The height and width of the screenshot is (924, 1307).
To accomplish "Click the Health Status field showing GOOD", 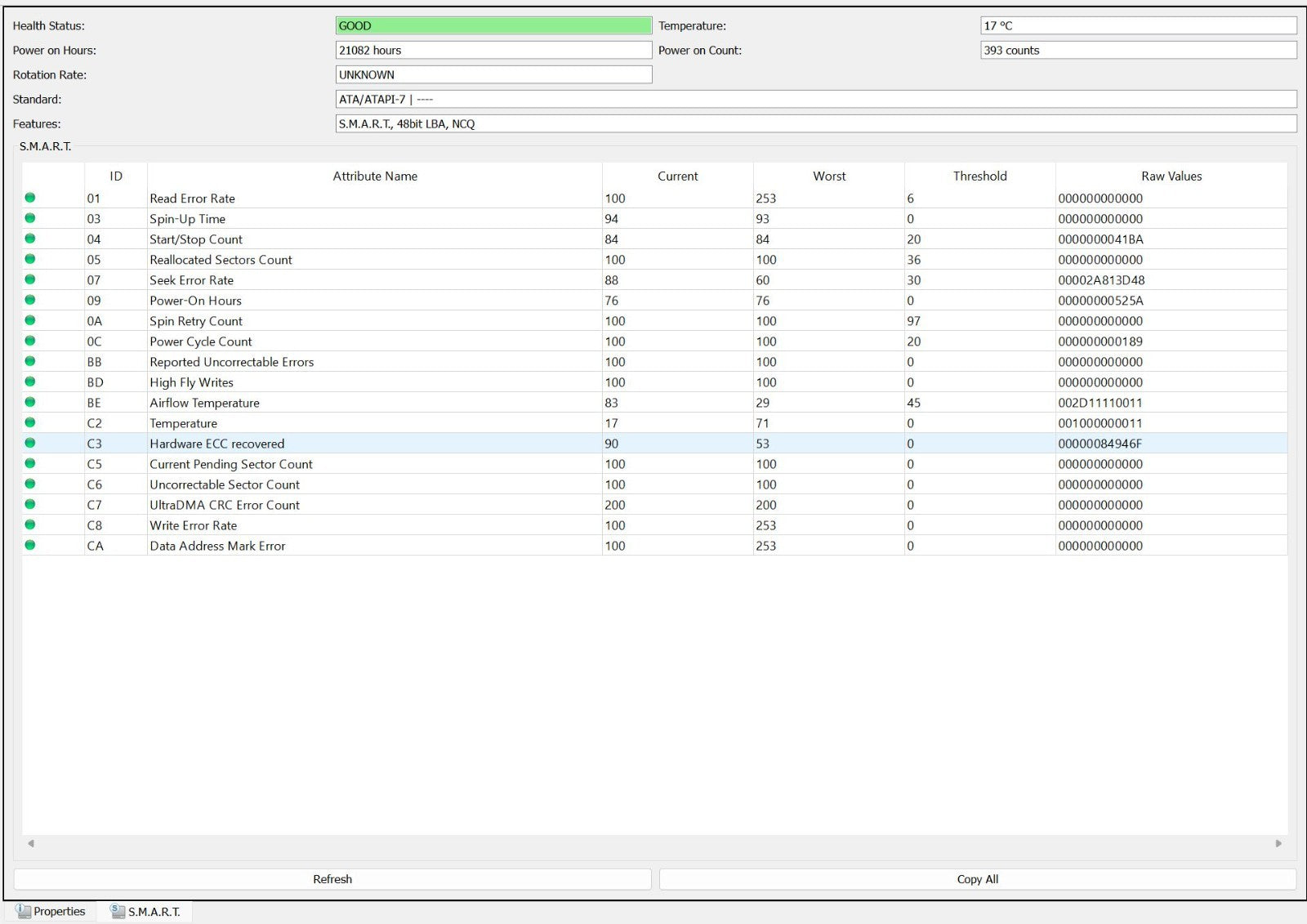I will tap(493, 25).
